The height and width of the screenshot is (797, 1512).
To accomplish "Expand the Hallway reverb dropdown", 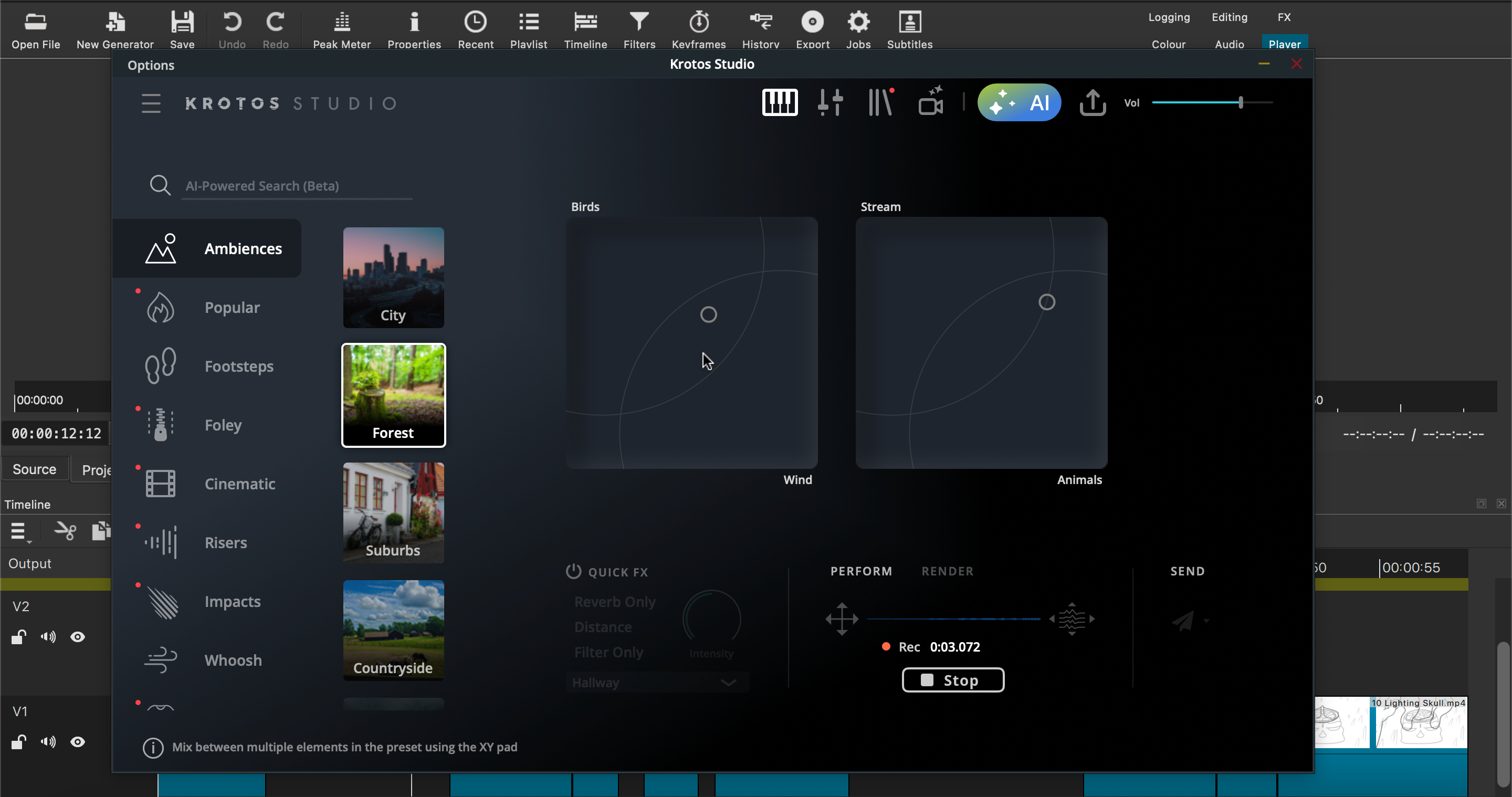I will point(728,683).
